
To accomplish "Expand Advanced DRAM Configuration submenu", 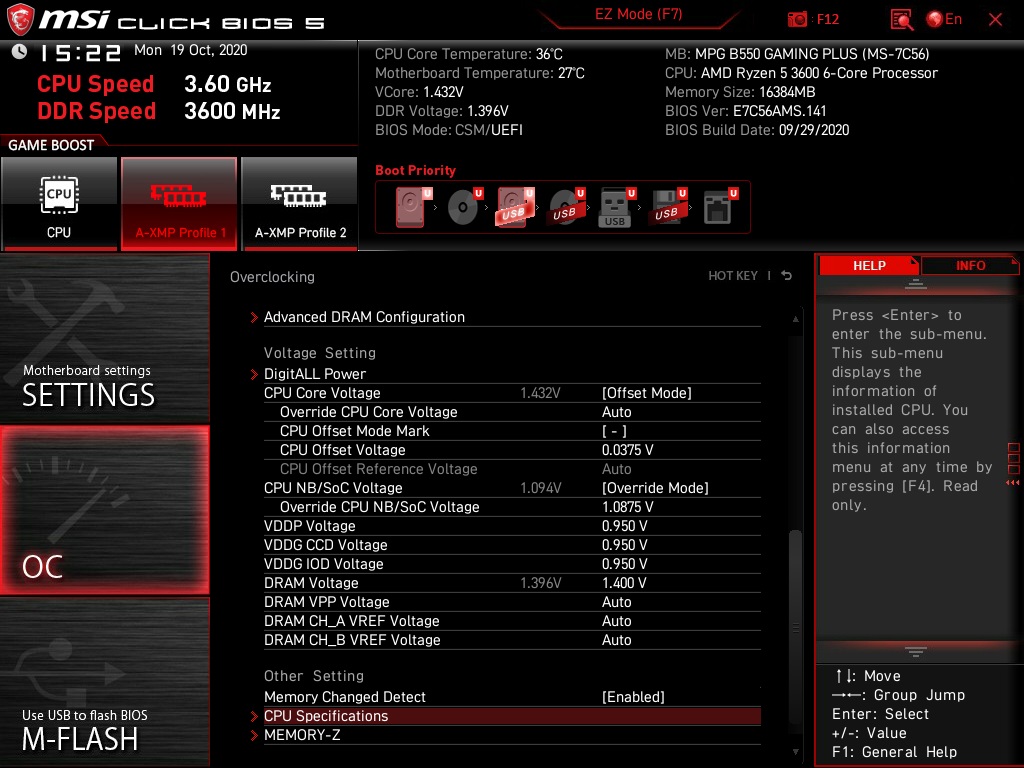I will coord(363,317).
